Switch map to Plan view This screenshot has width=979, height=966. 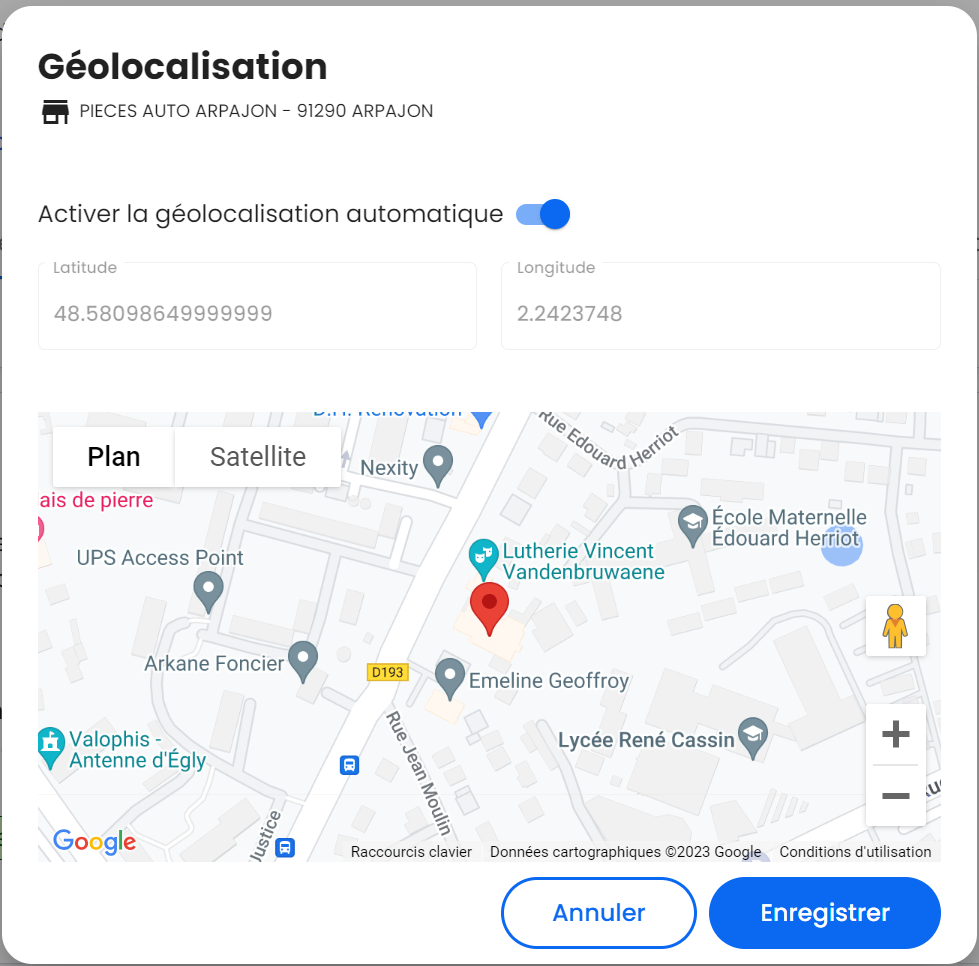pyautogui.click(x=114, y=456)
